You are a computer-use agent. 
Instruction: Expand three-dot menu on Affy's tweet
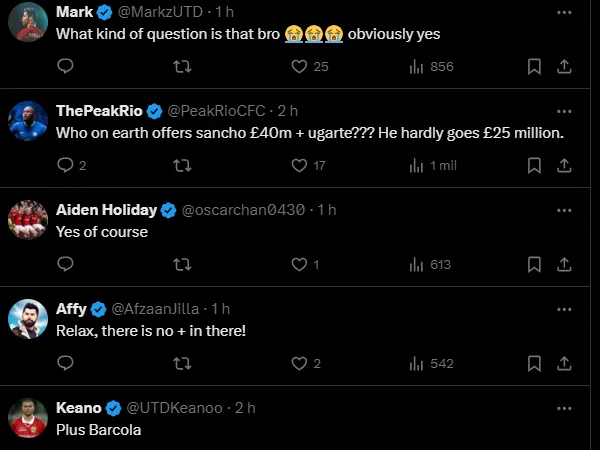[x=564, y=309]
